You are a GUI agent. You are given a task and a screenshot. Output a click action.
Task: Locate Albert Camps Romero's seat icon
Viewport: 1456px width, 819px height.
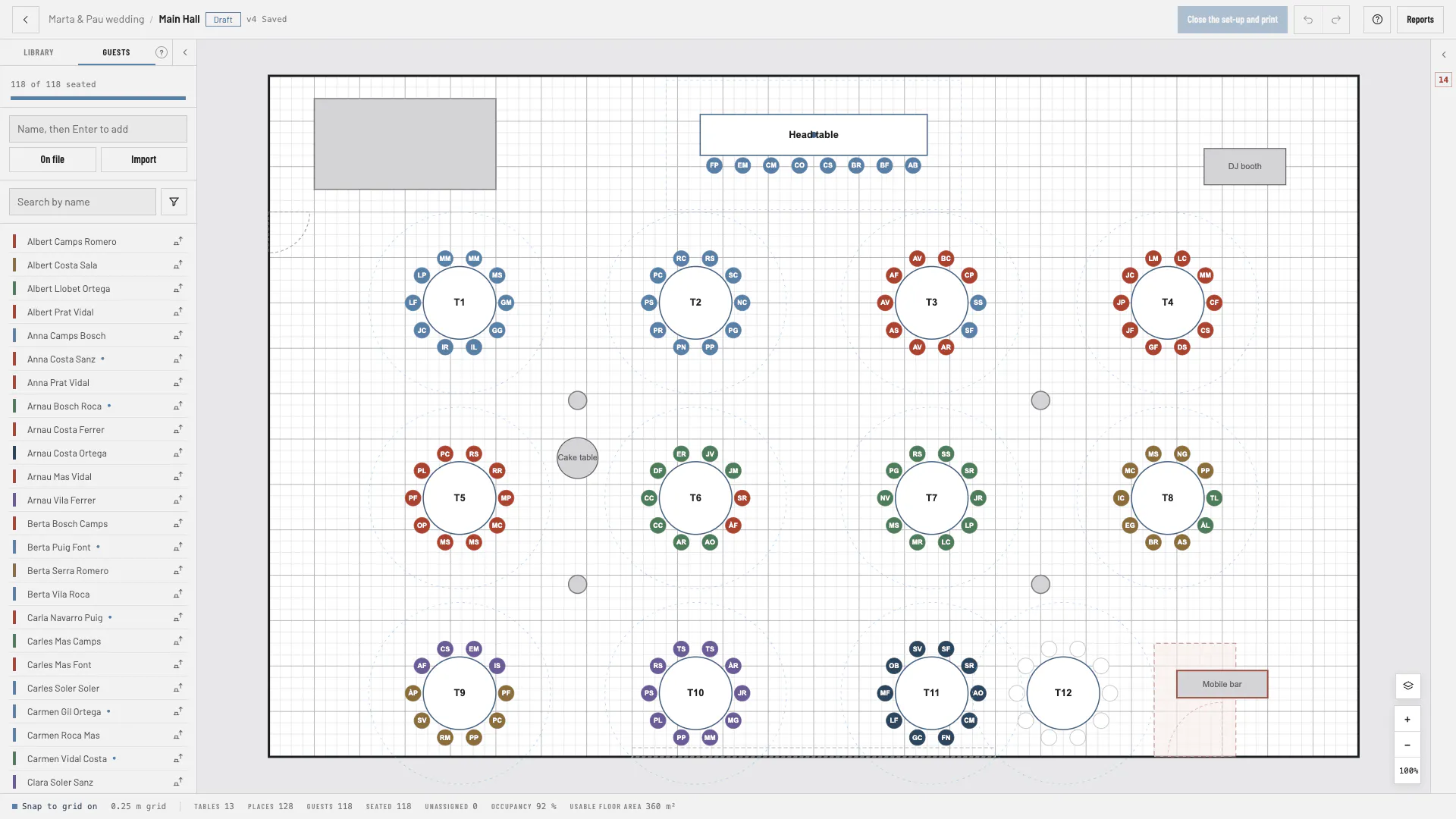[x=178, y=241]
